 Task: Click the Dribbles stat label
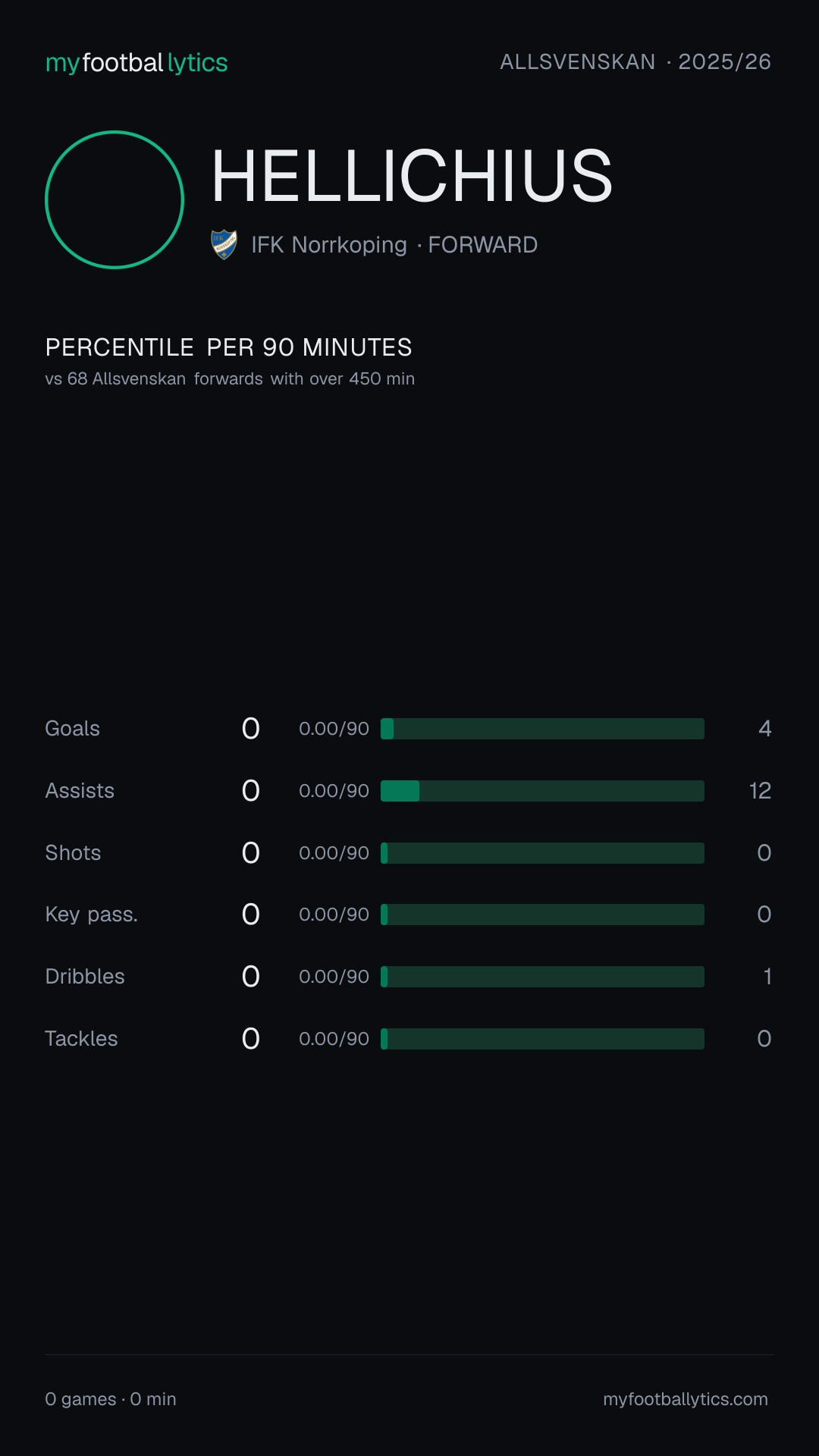[85, 977]
